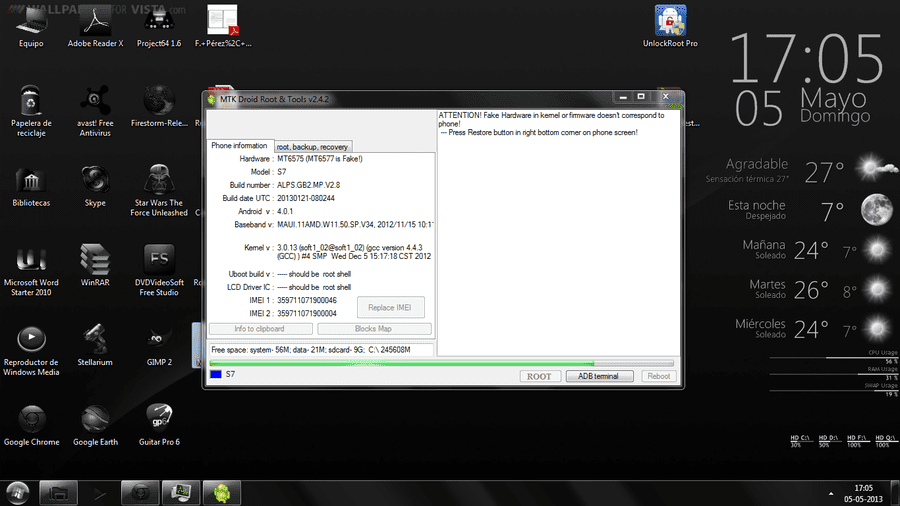Click the blue S7 status color box
Image resolution: width=900 pixels, height=506 pixels.
click(x=215, y=374)
